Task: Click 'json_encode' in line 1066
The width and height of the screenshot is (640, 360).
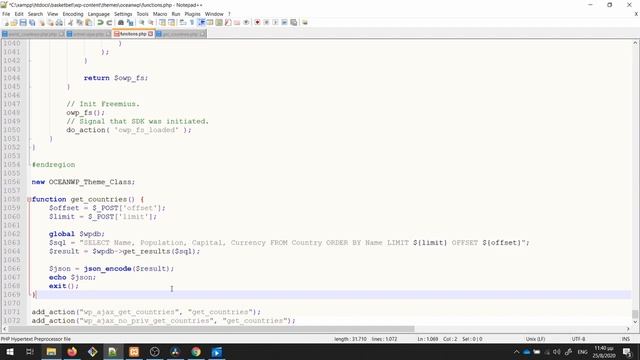Action: pyautogui.click(x=107, y=269)
